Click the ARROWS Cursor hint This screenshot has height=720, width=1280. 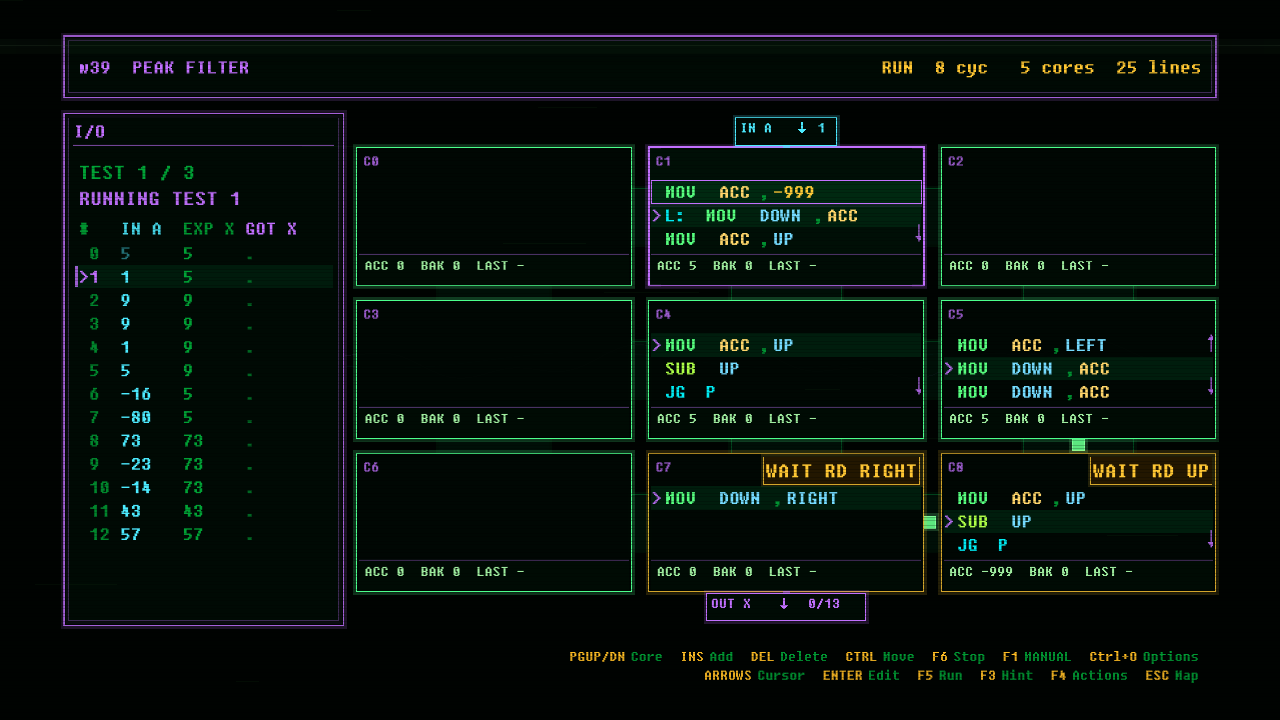pos(754,676)
